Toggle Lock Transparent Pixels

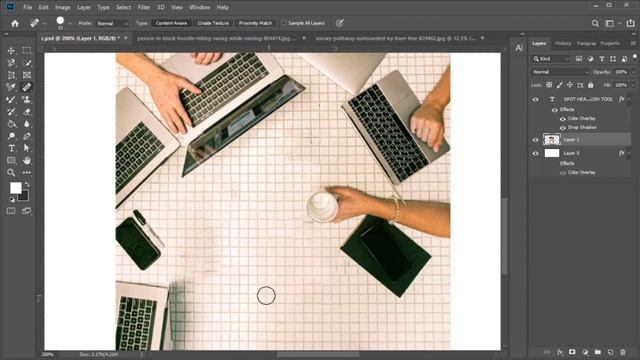click(x=549, y=85)
